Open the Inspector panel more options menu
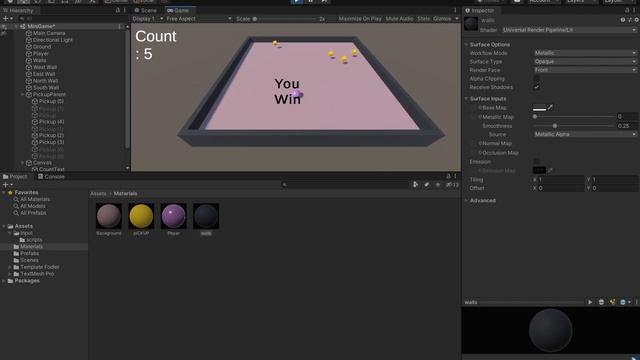The image size is (640, 360). [635, 10]
